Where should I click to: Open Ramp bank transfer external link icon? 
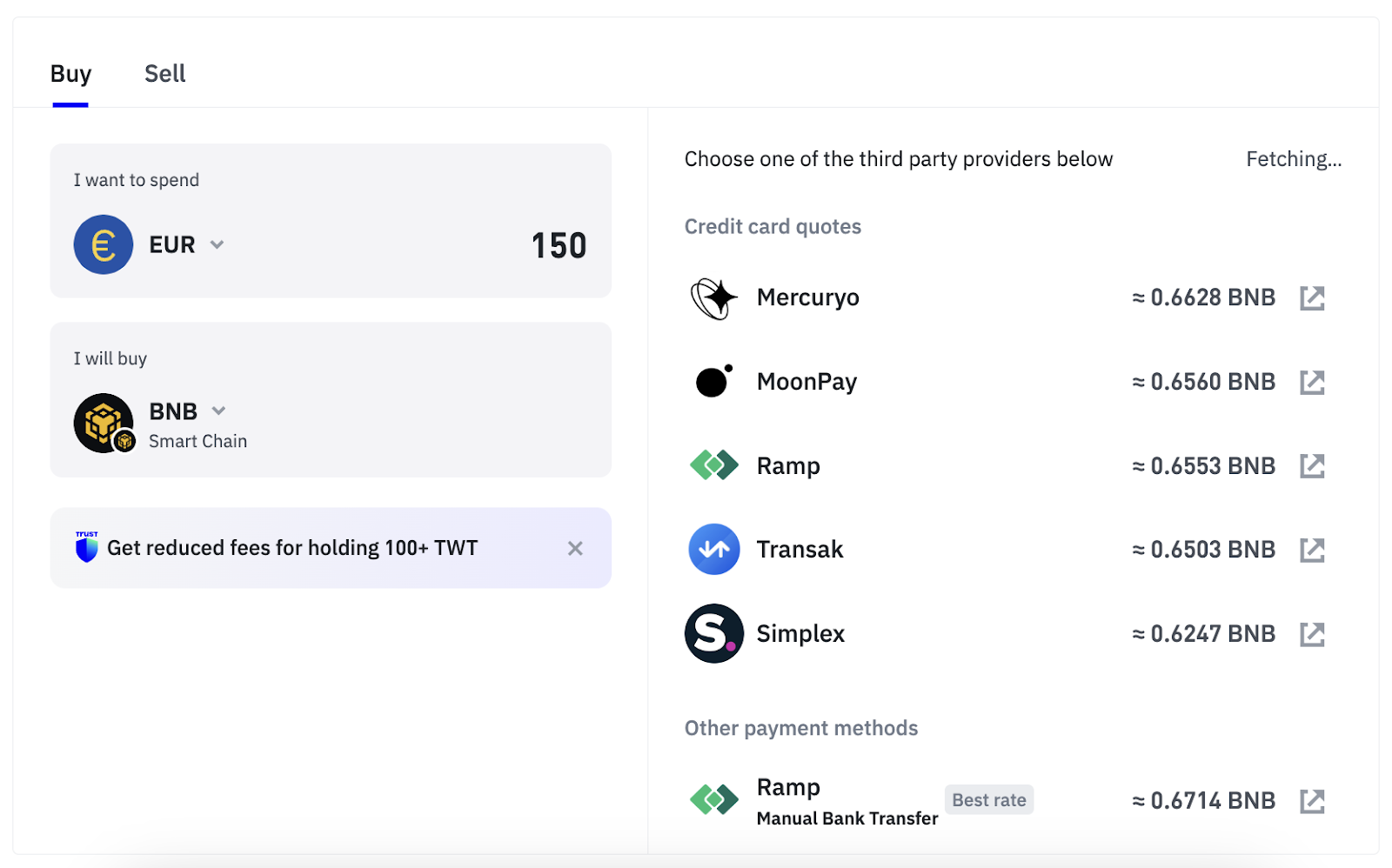pyautogui.click(x=1312, y=801)
